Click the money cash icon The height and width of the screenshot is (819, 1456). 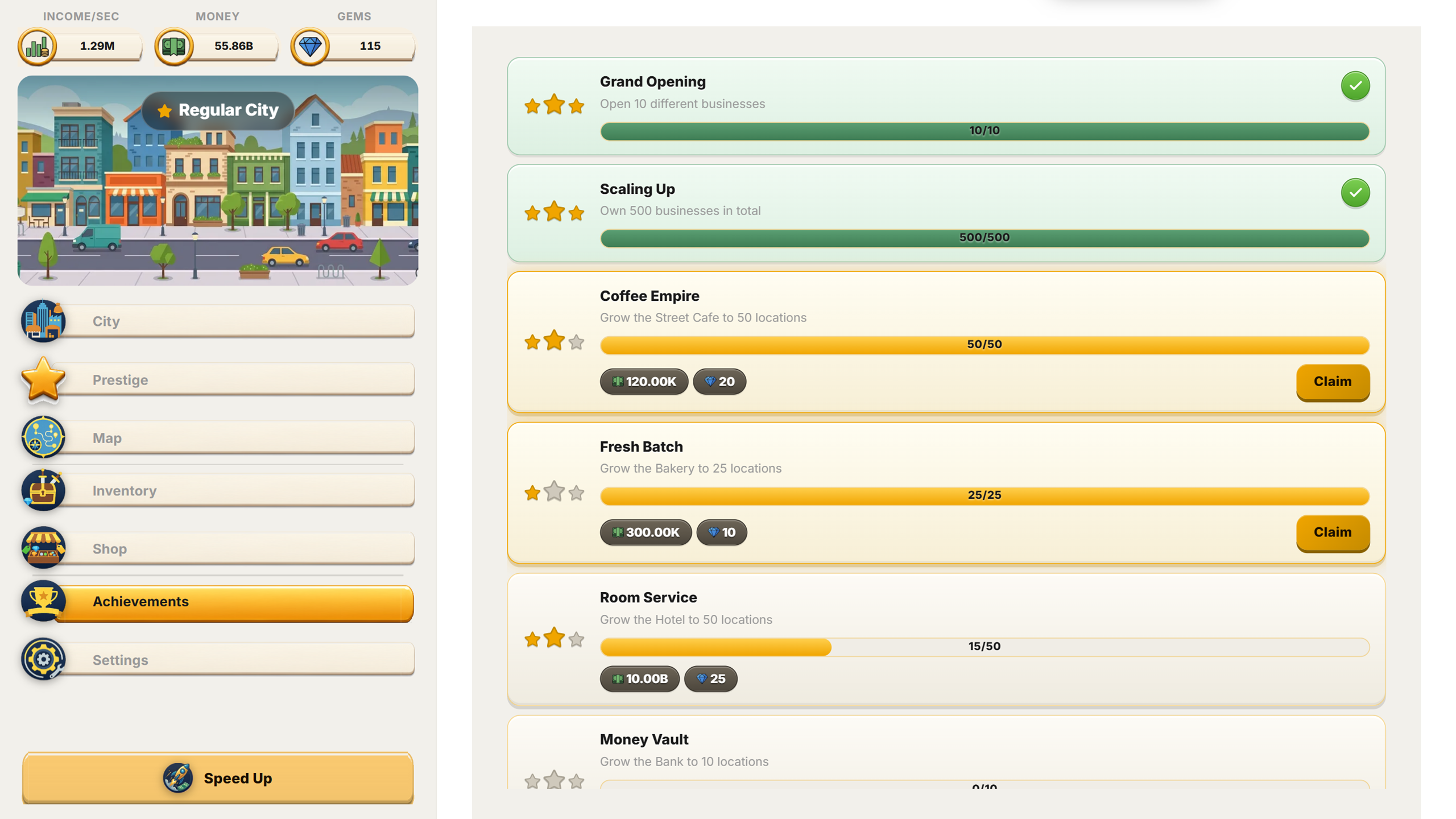(174, 46)
